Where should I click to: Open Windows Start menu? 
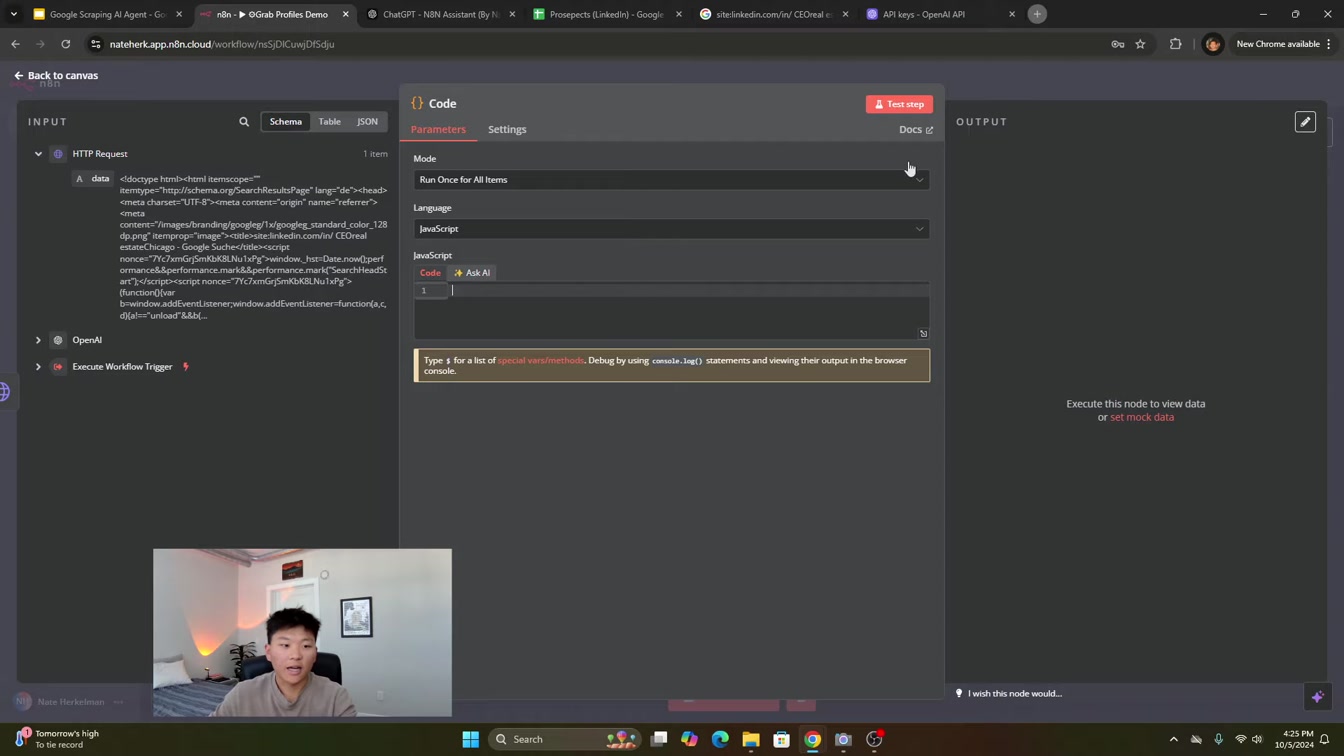470,740
